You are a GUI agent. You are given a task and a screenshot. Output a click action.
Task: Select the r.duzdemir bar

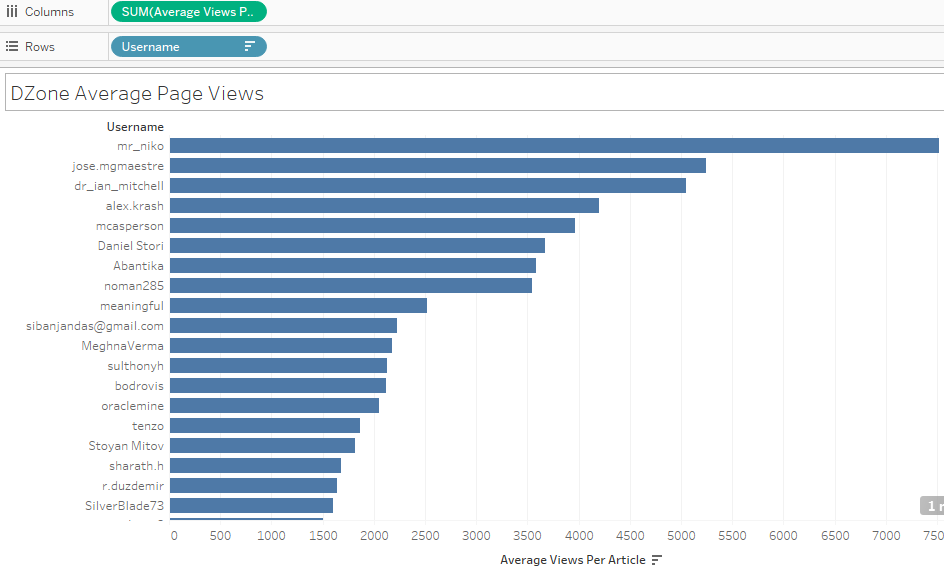tap(253, 485)
